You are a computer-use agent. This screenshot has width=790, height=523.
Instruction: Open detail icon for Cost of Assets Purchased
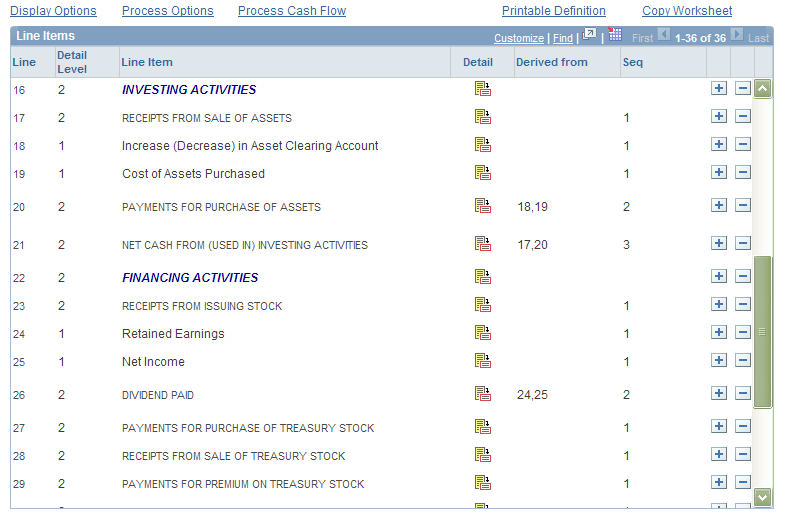[483, 173]
